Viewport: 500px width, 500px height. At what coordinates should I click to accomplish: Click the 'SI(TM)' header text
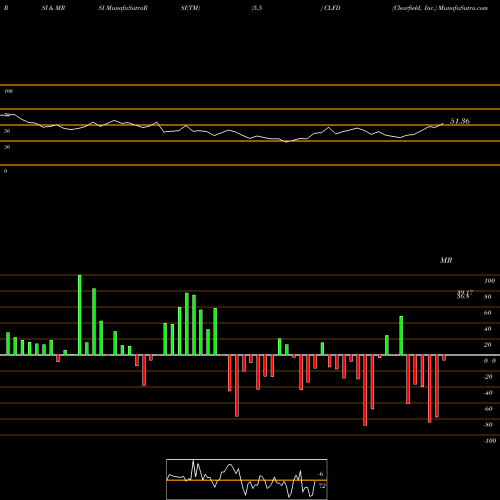[x=190, y=8]
